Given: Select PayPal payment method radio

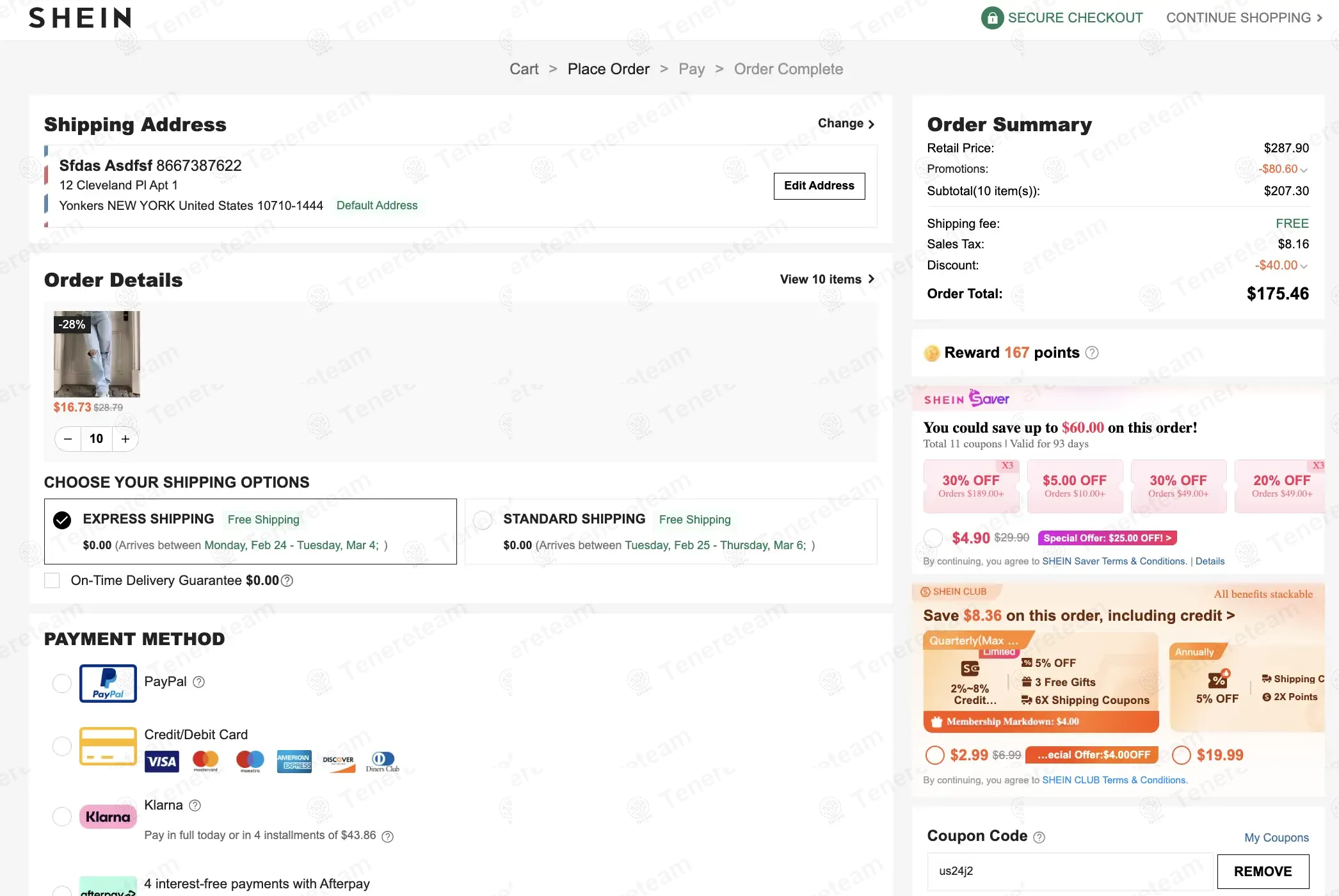Looking at the screenshot, I should pyautogui.click(x=62, y=683).
